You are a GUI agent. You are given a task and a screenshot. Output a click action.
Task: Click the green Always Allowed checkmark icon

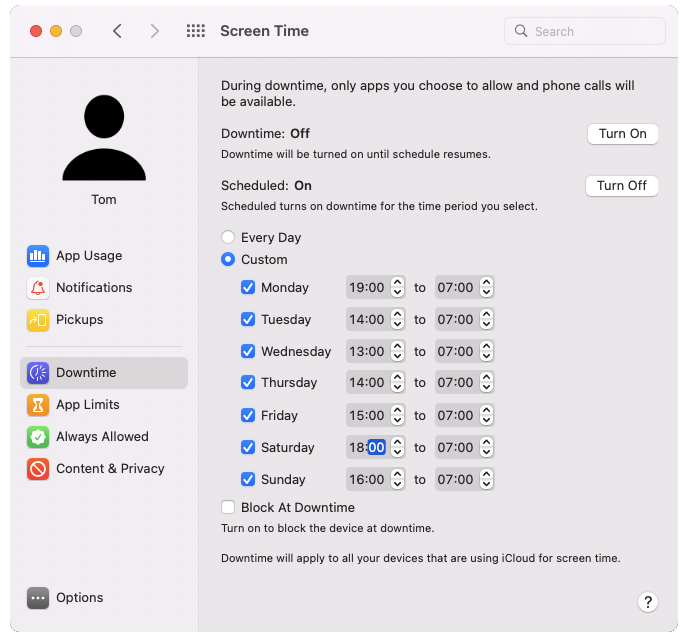[38, 437]
